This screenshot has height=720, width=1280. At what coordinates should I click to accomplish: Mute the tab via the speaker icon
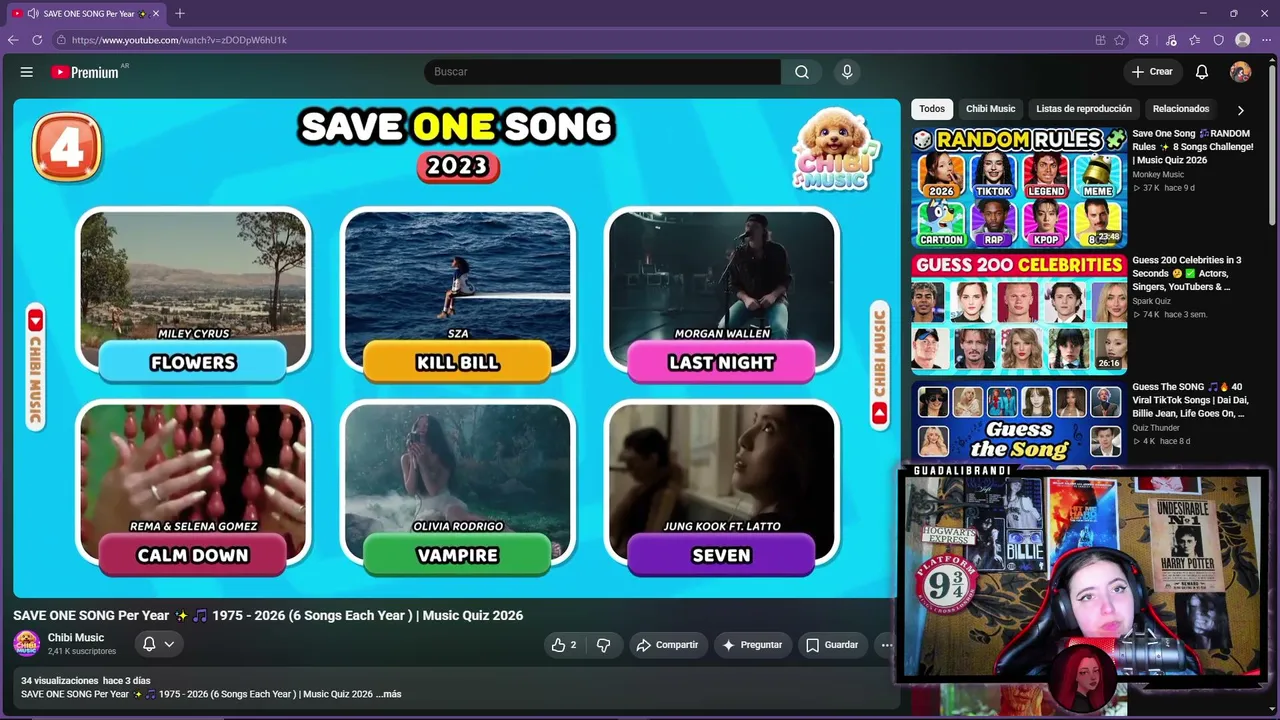pos(33,14)
